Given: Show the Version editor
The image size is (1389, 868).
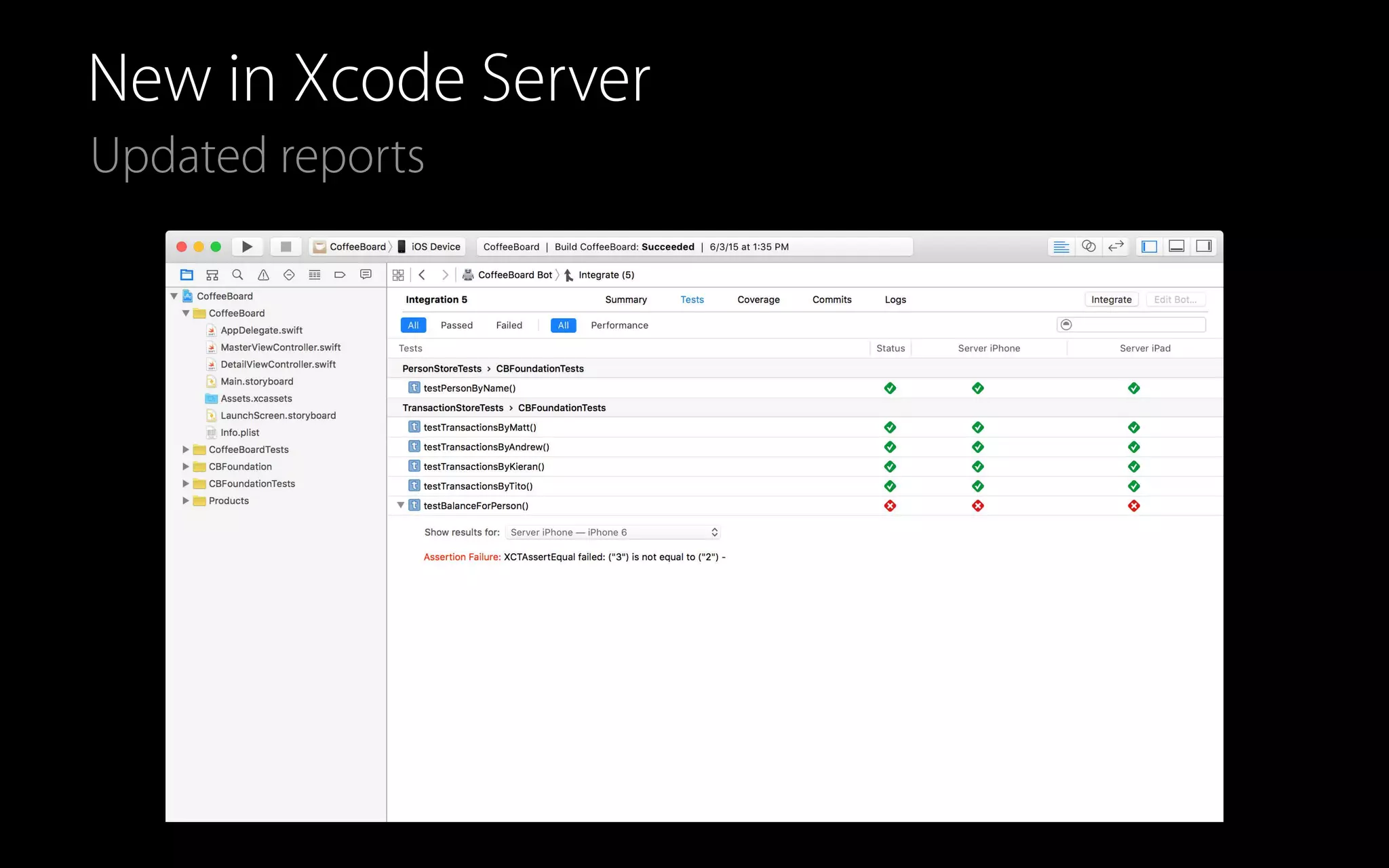Looking at the screenshot, I should pos(1116,247).
